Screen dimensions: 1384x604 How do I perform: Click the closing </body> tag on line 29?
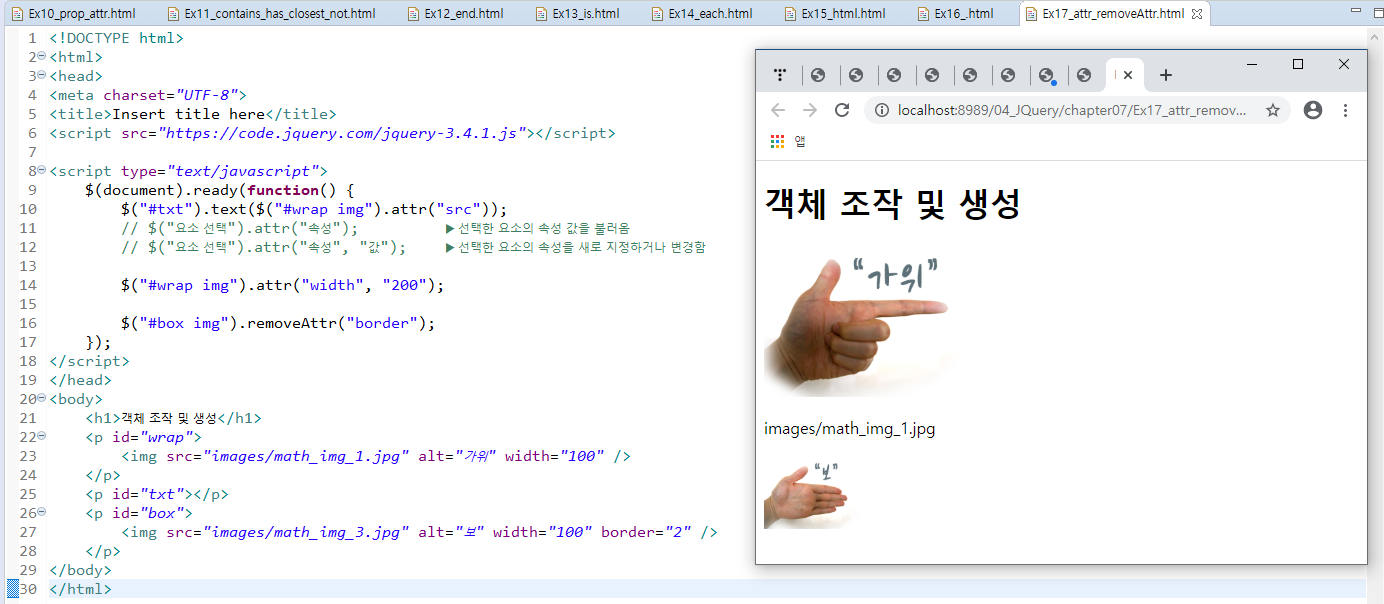(81, 570)
